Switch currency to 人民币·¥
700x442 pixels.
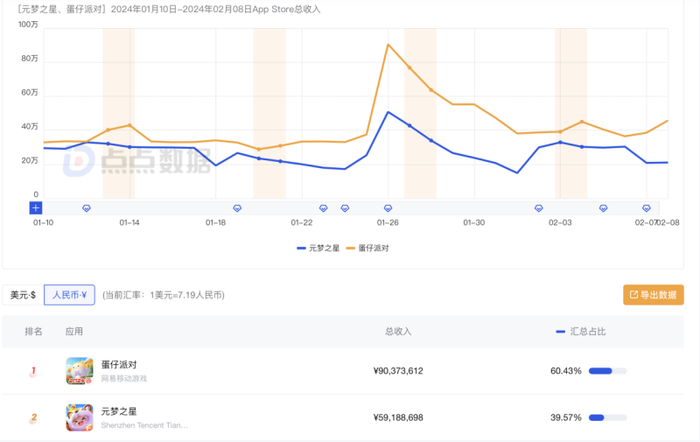tap(69, 295)
